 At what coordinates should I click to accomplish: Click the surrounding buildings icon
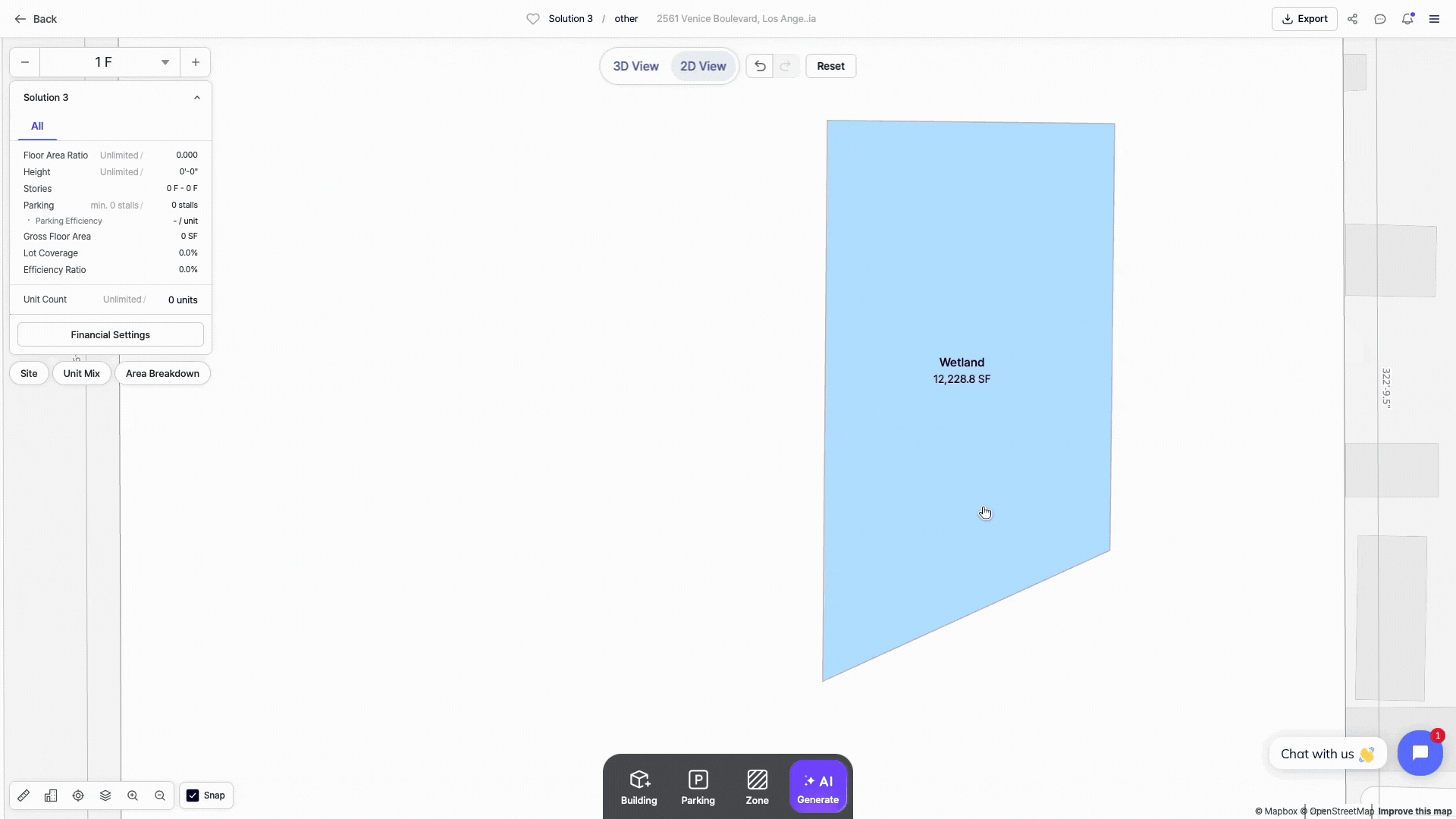point(51,795)
